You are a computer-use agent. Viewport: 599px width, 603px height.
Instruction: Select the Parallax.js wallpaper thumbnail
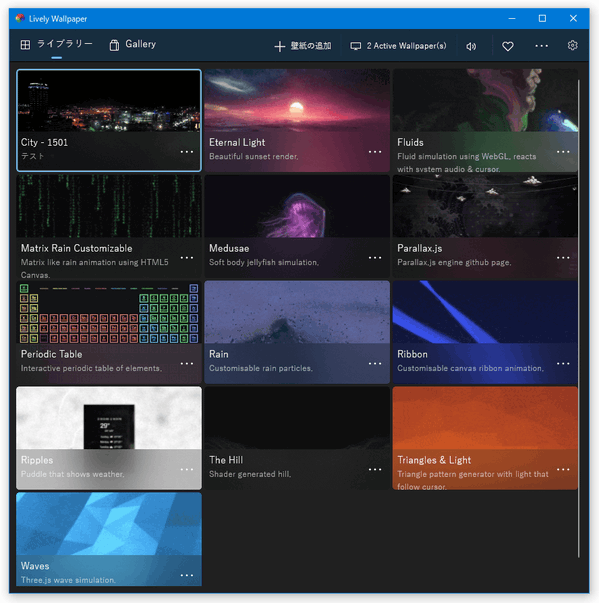(485, 206)
